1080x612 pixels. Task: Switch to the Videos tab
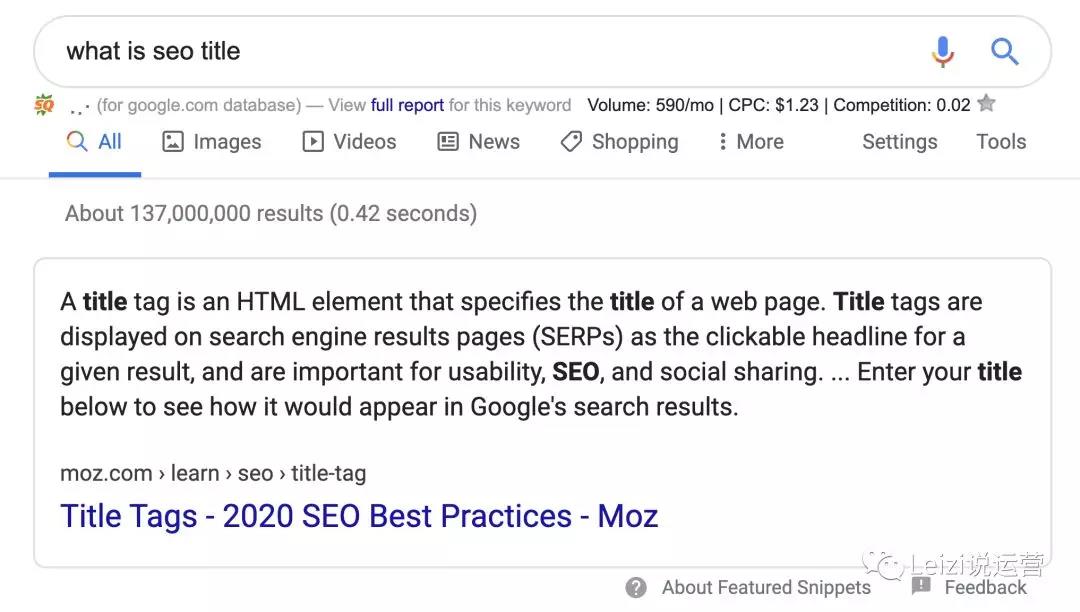tap(350, 142)
